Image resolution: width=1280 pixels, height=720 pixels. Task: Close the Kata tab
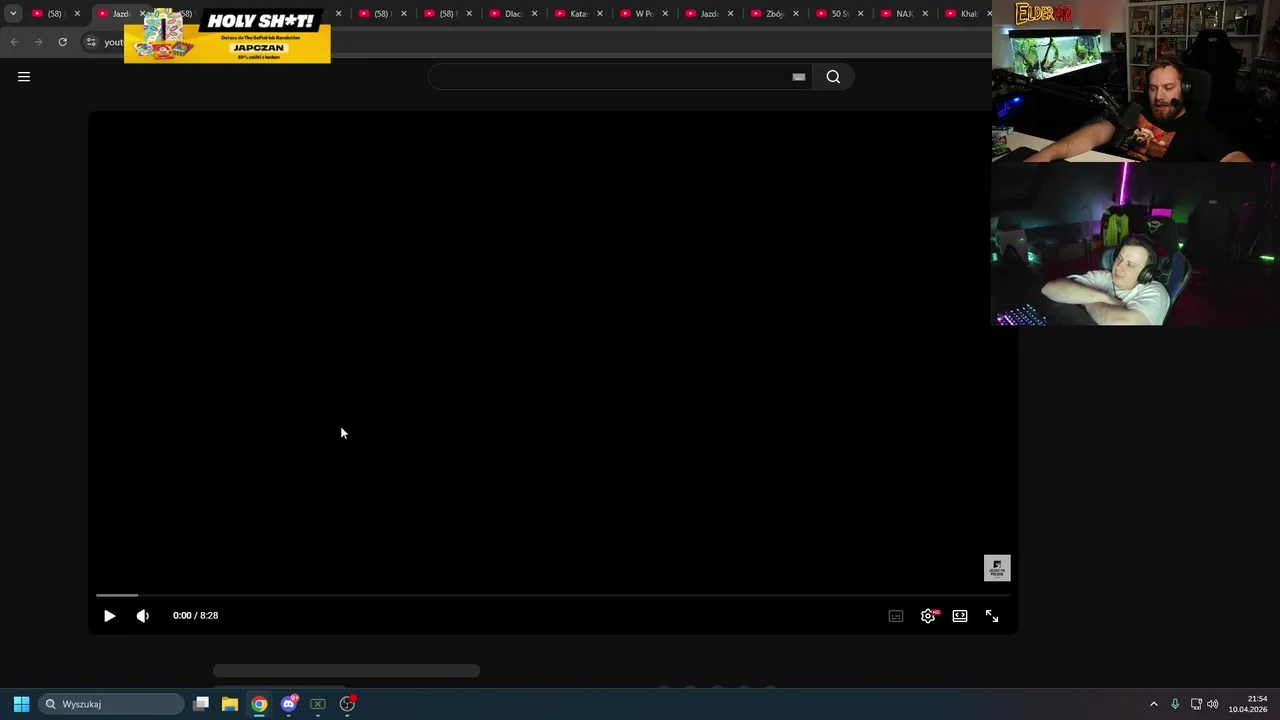pos(600,14)
